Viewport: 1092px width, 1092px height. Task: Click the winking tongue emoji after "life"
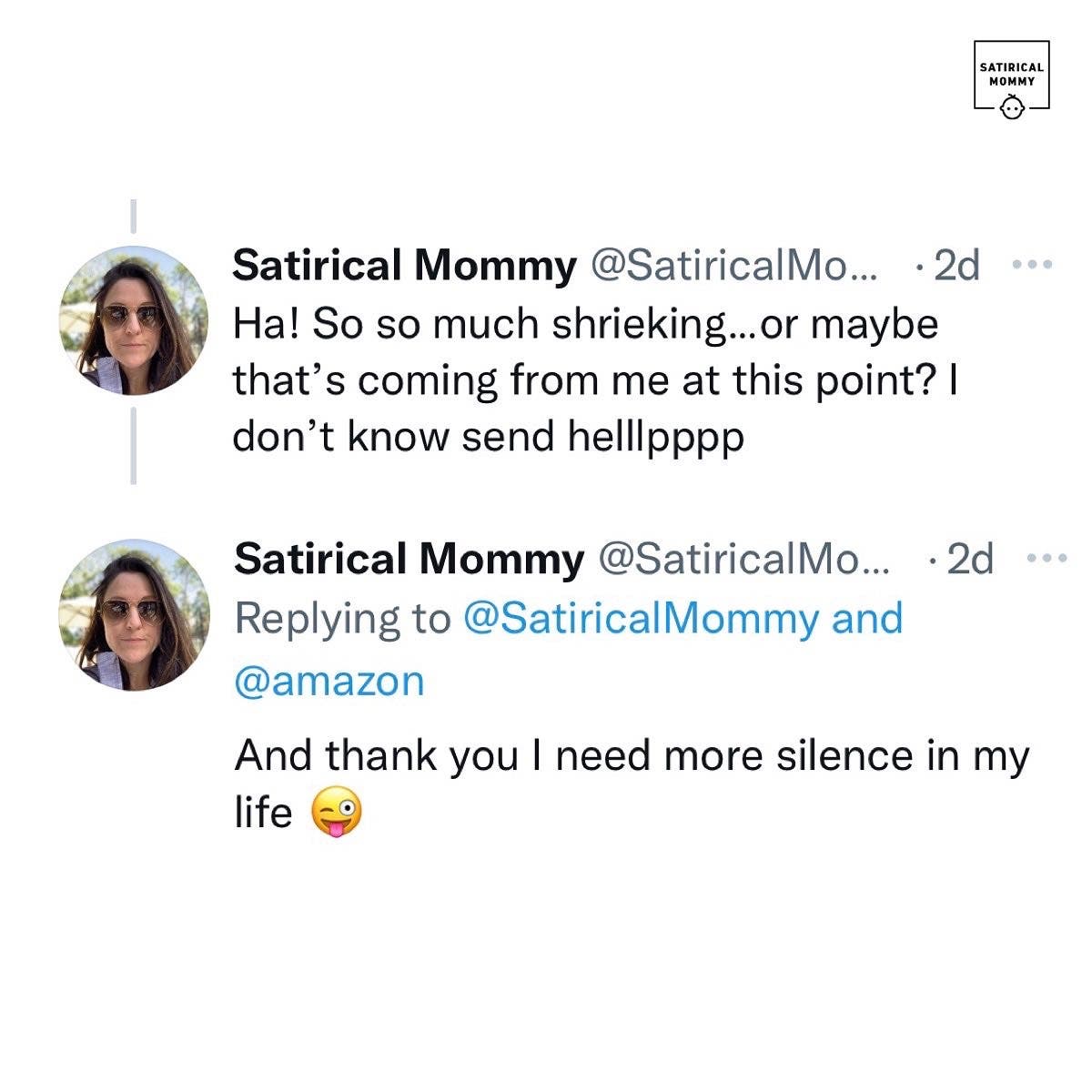point(336,813)
